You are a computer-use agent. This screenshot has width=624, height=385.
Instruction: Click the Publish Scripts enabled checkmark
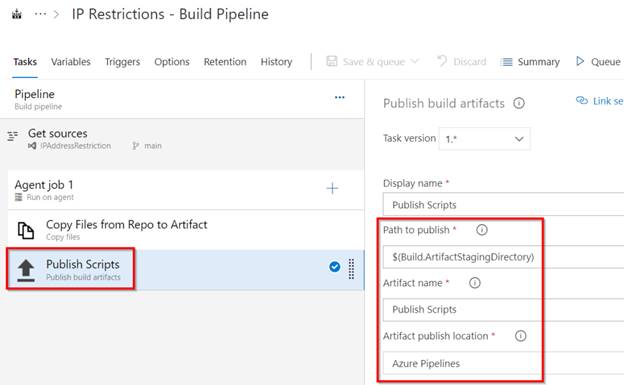pyautogui.click(x=335, y=266)
